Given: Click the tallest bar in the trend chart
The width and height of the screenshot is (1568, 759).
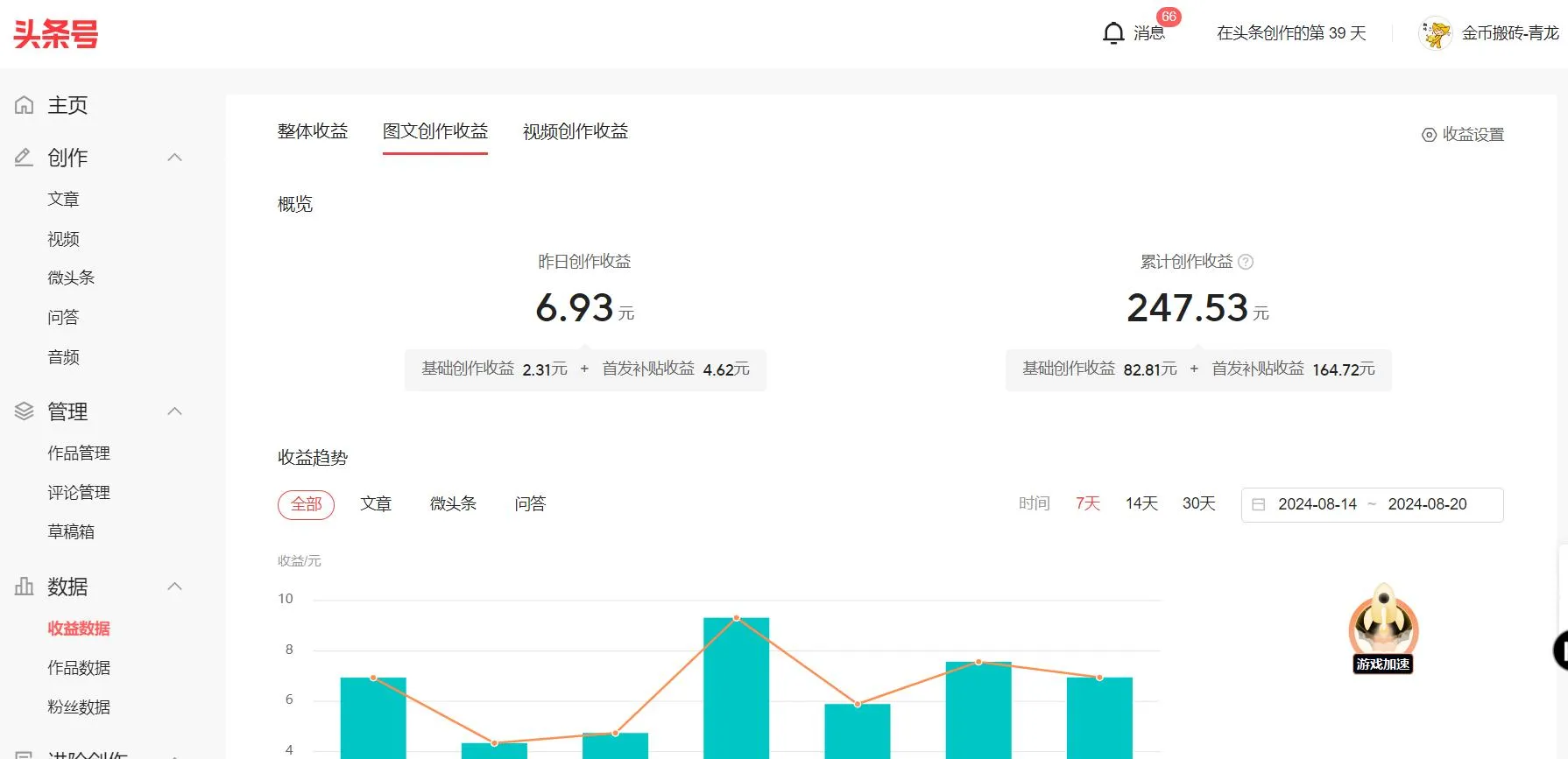Looking at the screenshot, I should click(736, 688).
